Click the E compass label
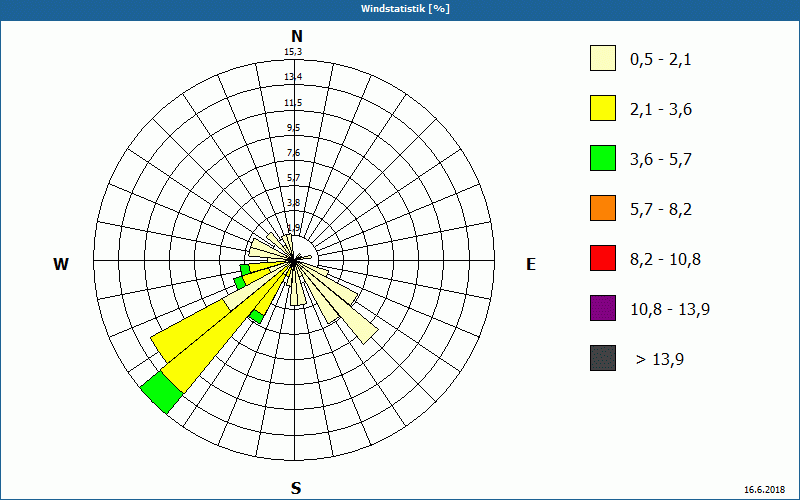 tap(531, 264)
